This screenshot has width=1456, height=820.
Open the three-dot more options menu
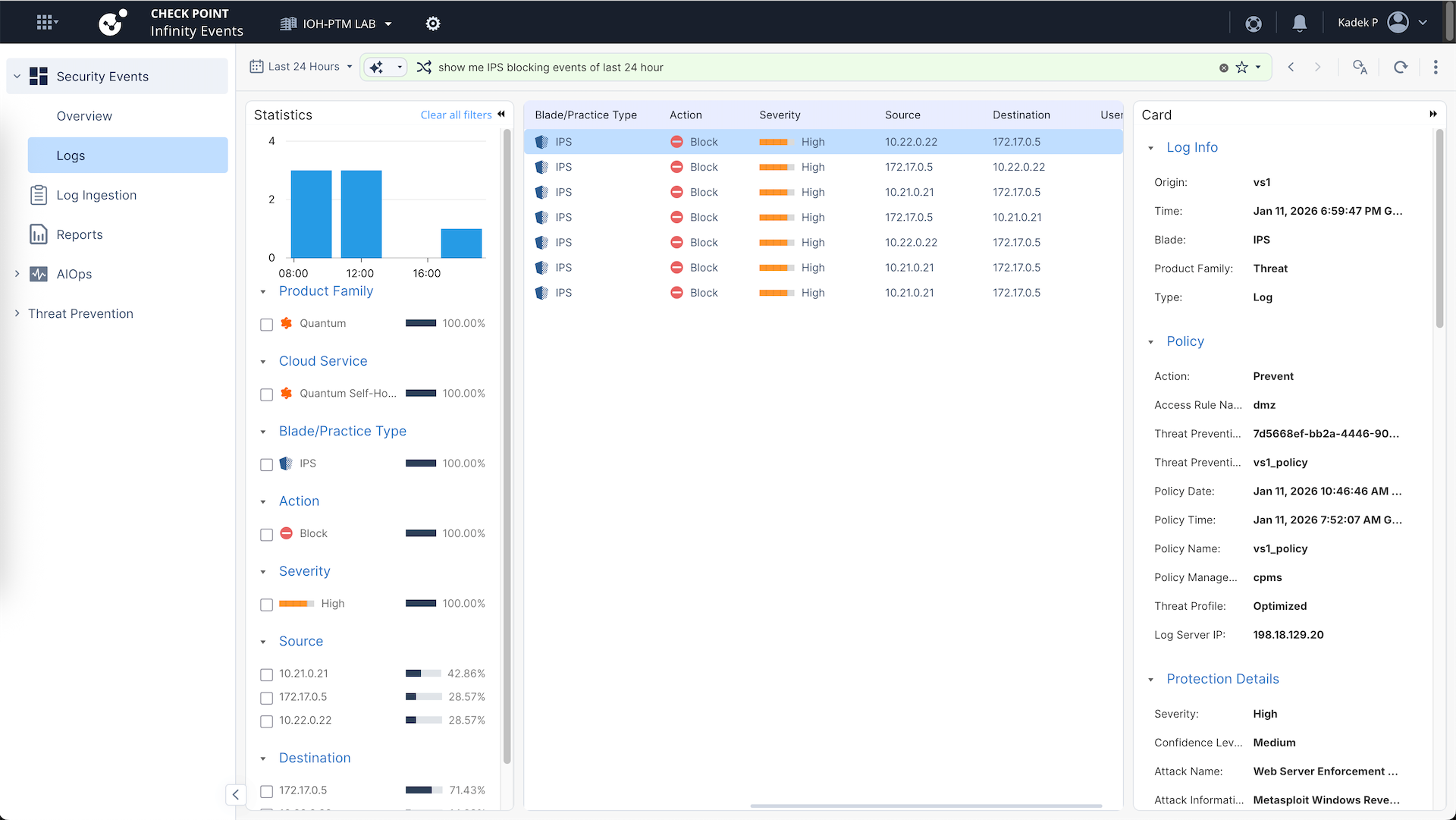[x=1436, y=67]
